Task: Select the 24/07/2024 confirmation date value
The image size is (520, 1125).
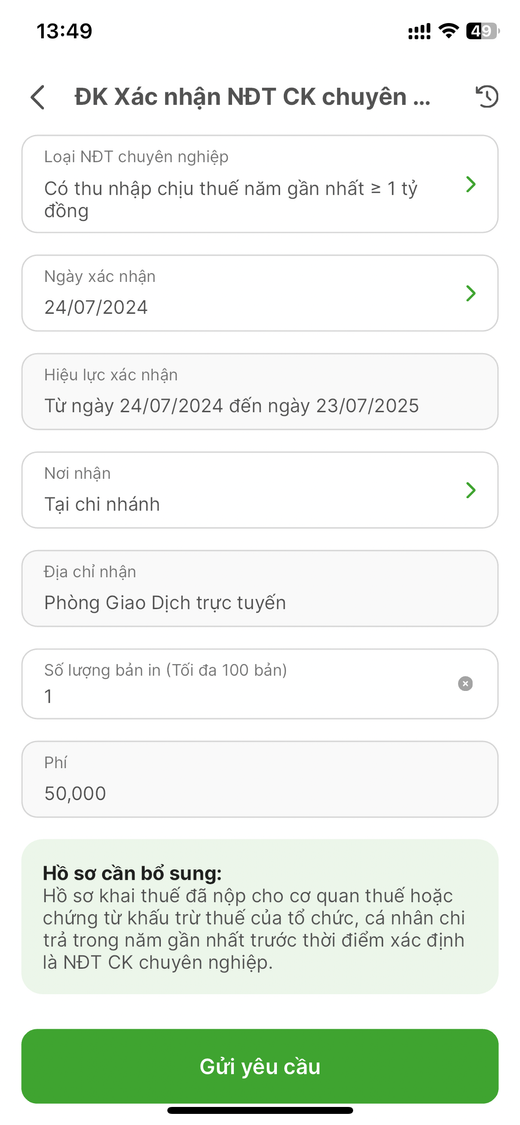Action: point(96,308)
